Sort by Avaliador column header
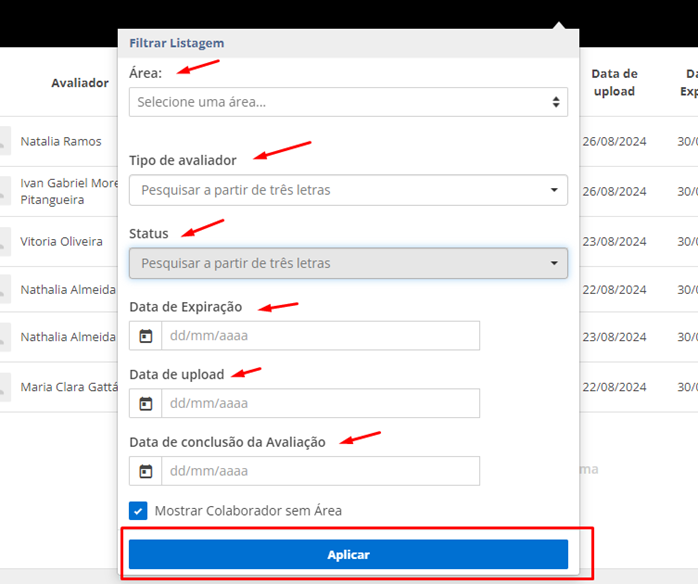 80,83
